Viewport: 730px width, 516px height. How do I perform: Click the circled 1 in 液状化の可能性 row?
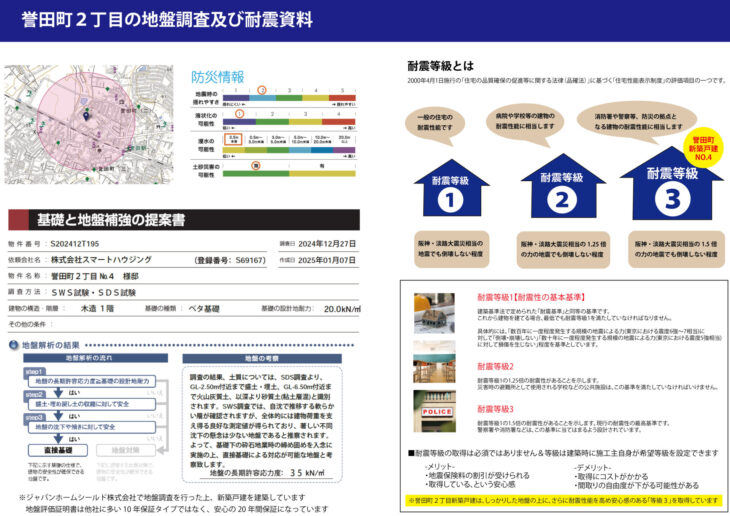[239, 114]
